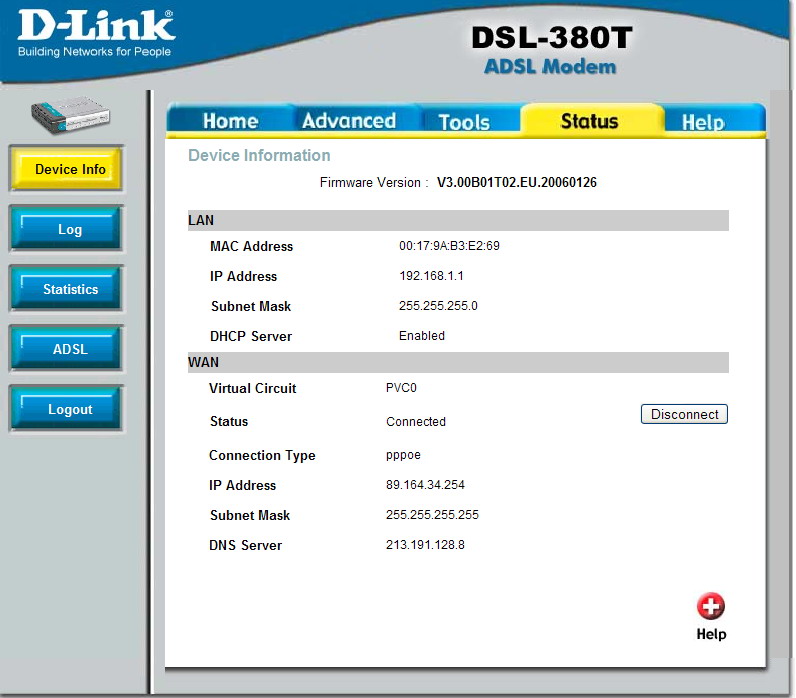The height and width of the screenshot is (698, 796).
Task: Click the Virtual Circuit label
Action: tap(252, 388)
